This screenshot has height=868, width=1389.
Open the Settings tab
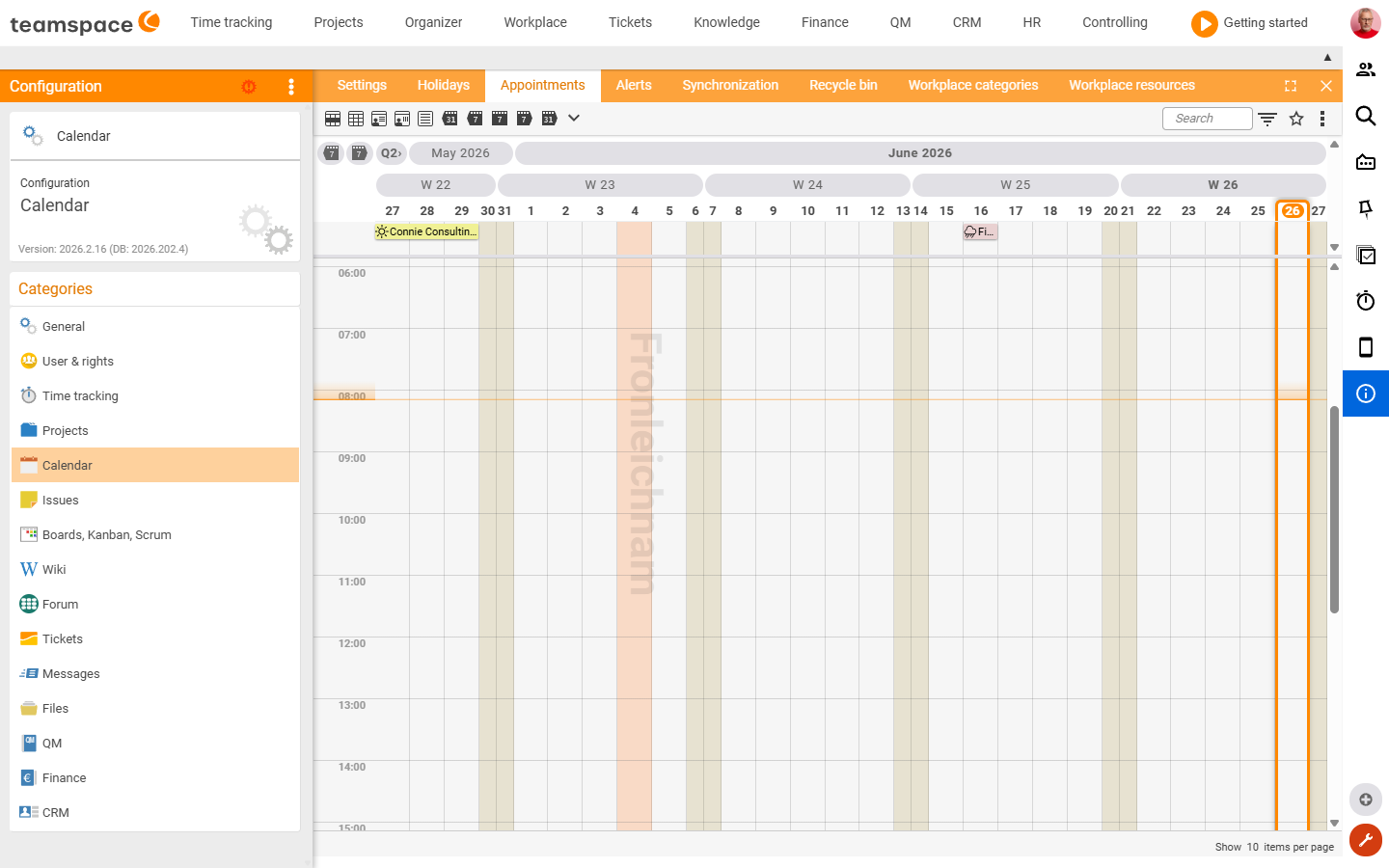[x=362, y=85]
